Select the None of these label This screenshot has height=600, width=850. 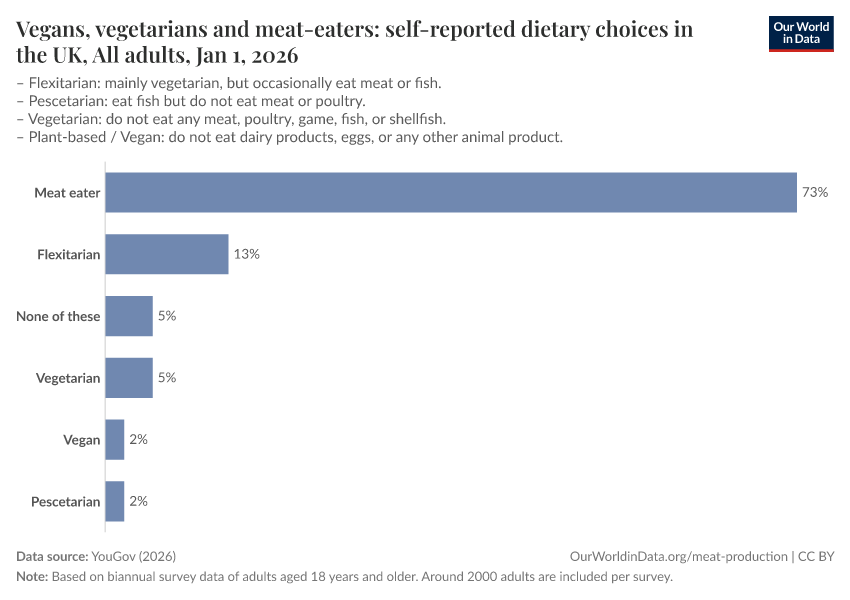tap(58, 317)
